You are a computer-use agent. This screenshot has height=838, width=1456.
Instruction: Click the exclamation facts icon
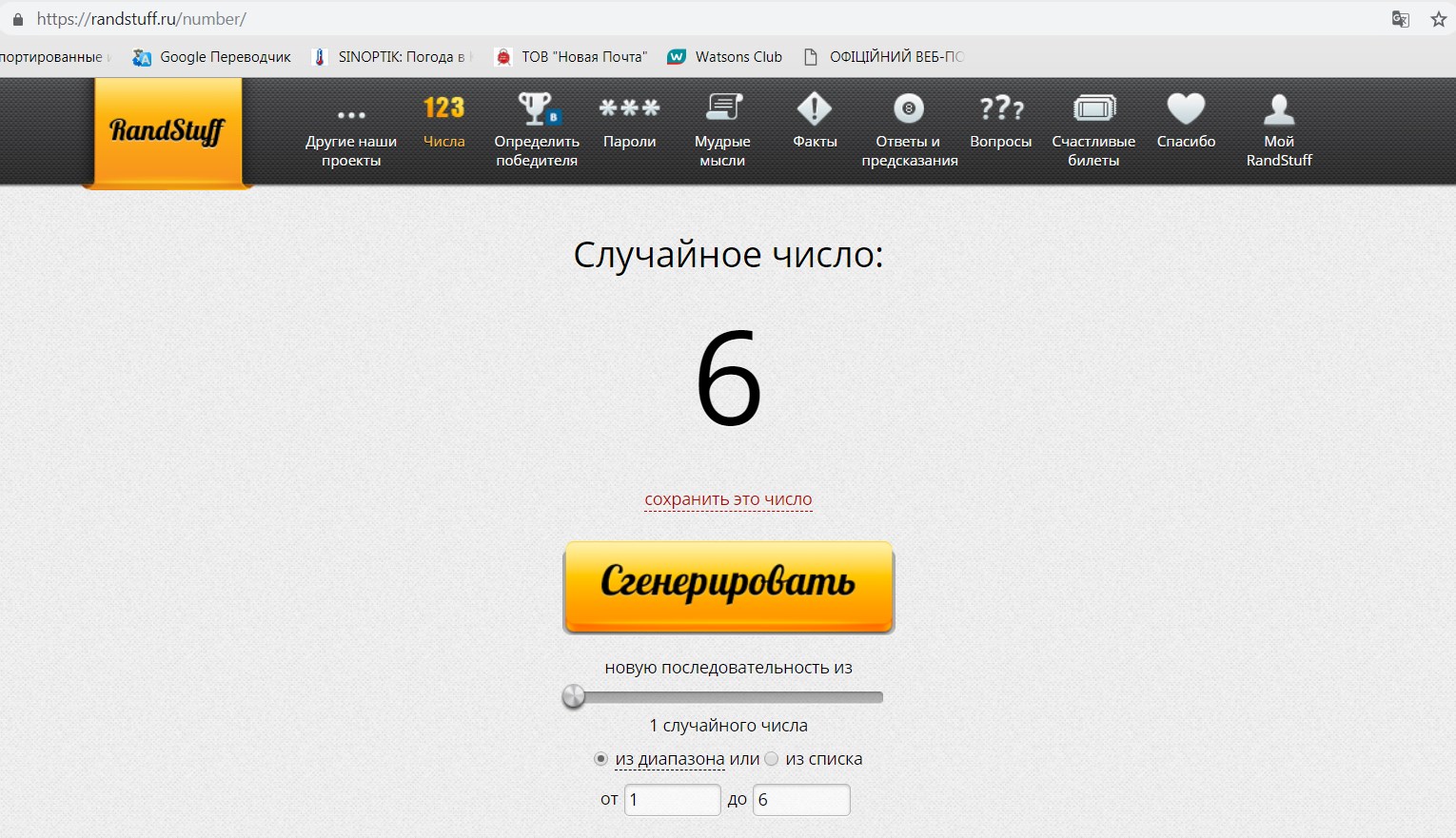click(x=815, y=108)
